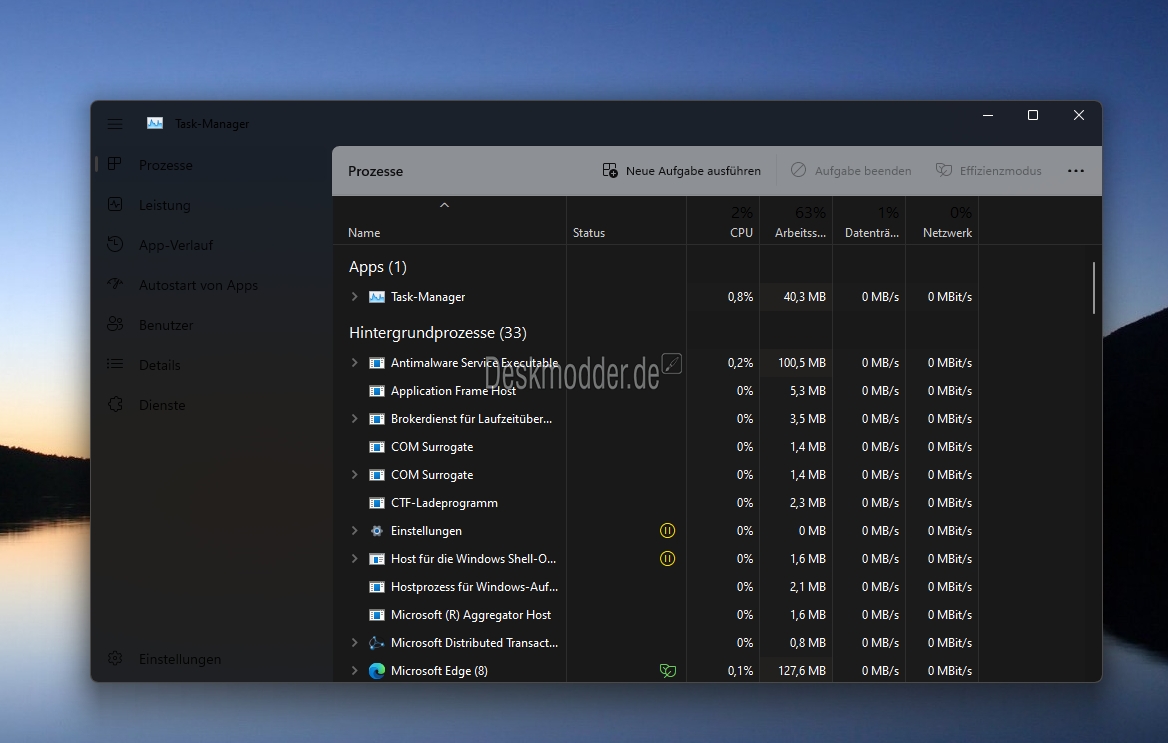Click the process list vertical scrollbar
The width and height of the screenshot is (1168, 743).
[x=1094, y=288]
